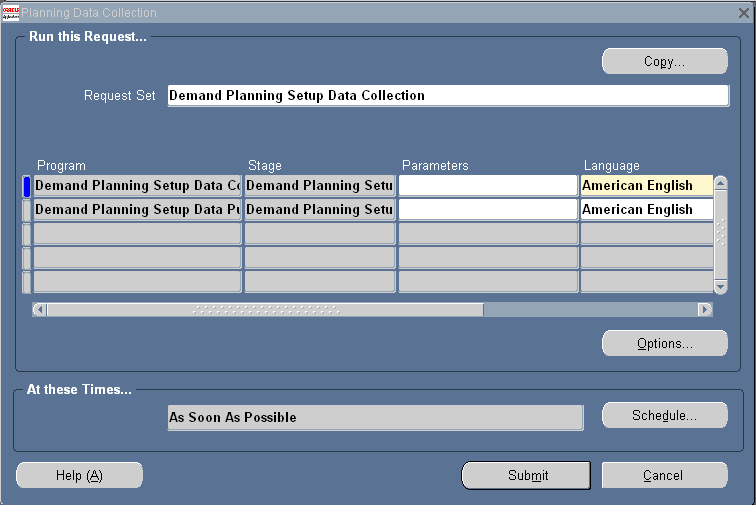
Task: Submit the request set
Action: click(526, 476)
